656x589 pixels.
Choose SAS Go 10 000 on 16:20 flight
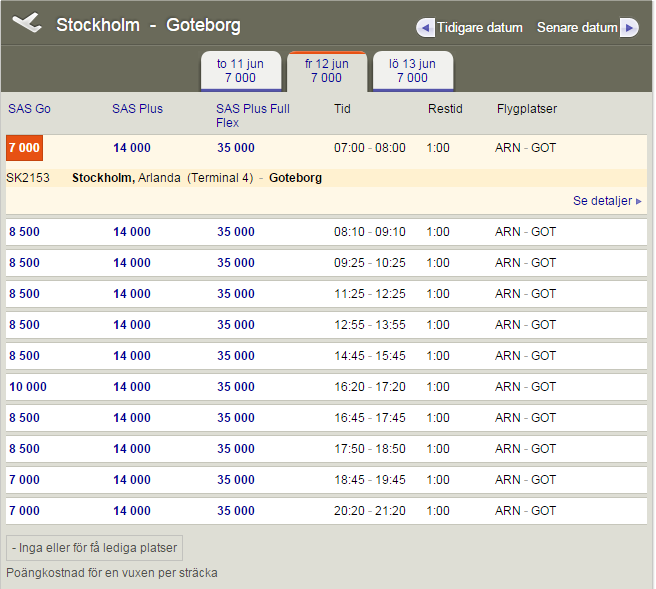click(28, 387)
